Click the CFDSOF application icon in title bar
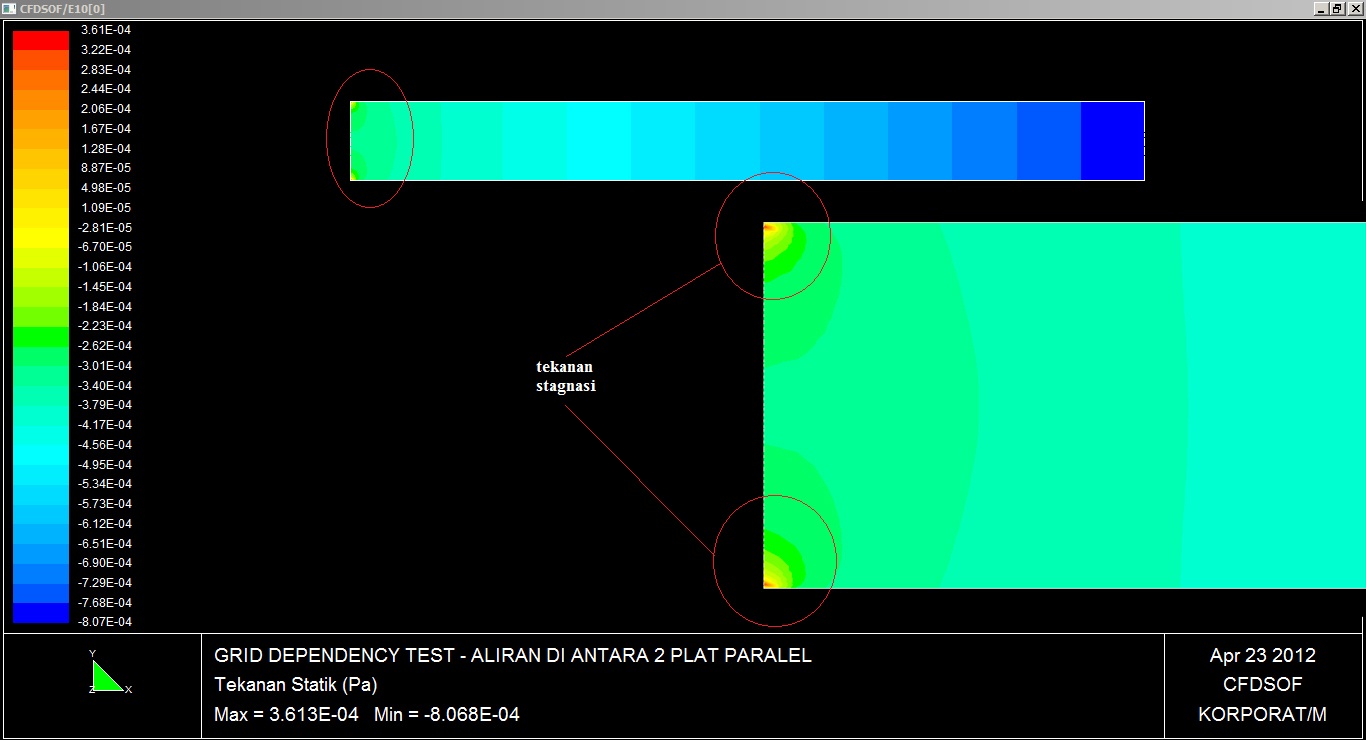 point(10,8)
